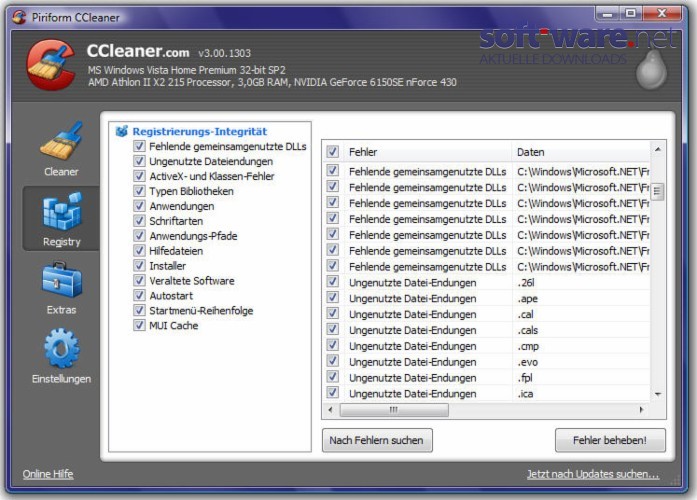Select the Einstellungen tab label

coord(61,379)
